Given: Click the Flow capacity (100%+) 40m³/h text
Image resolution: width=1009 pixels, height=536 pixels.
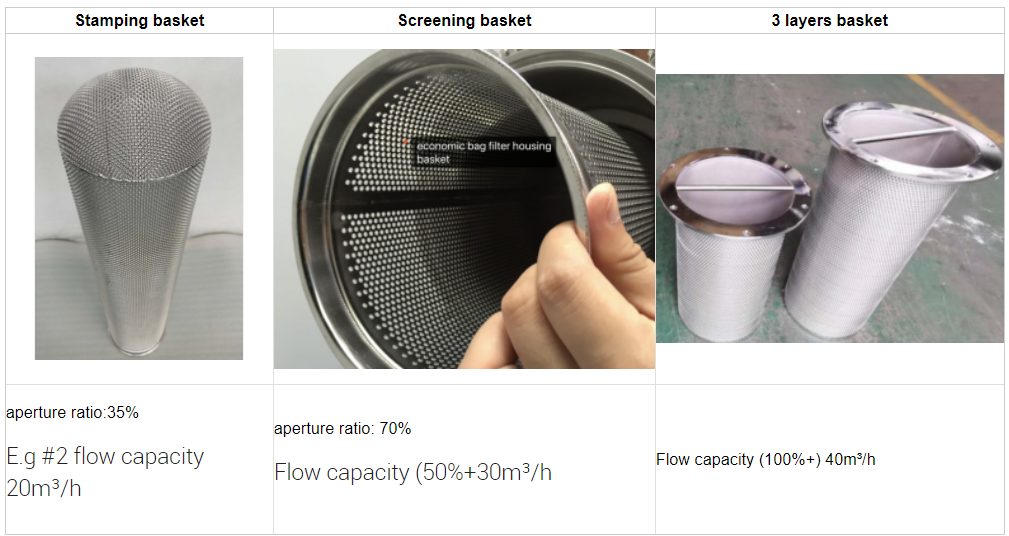Looking at the screenshot, I should 765,460.
